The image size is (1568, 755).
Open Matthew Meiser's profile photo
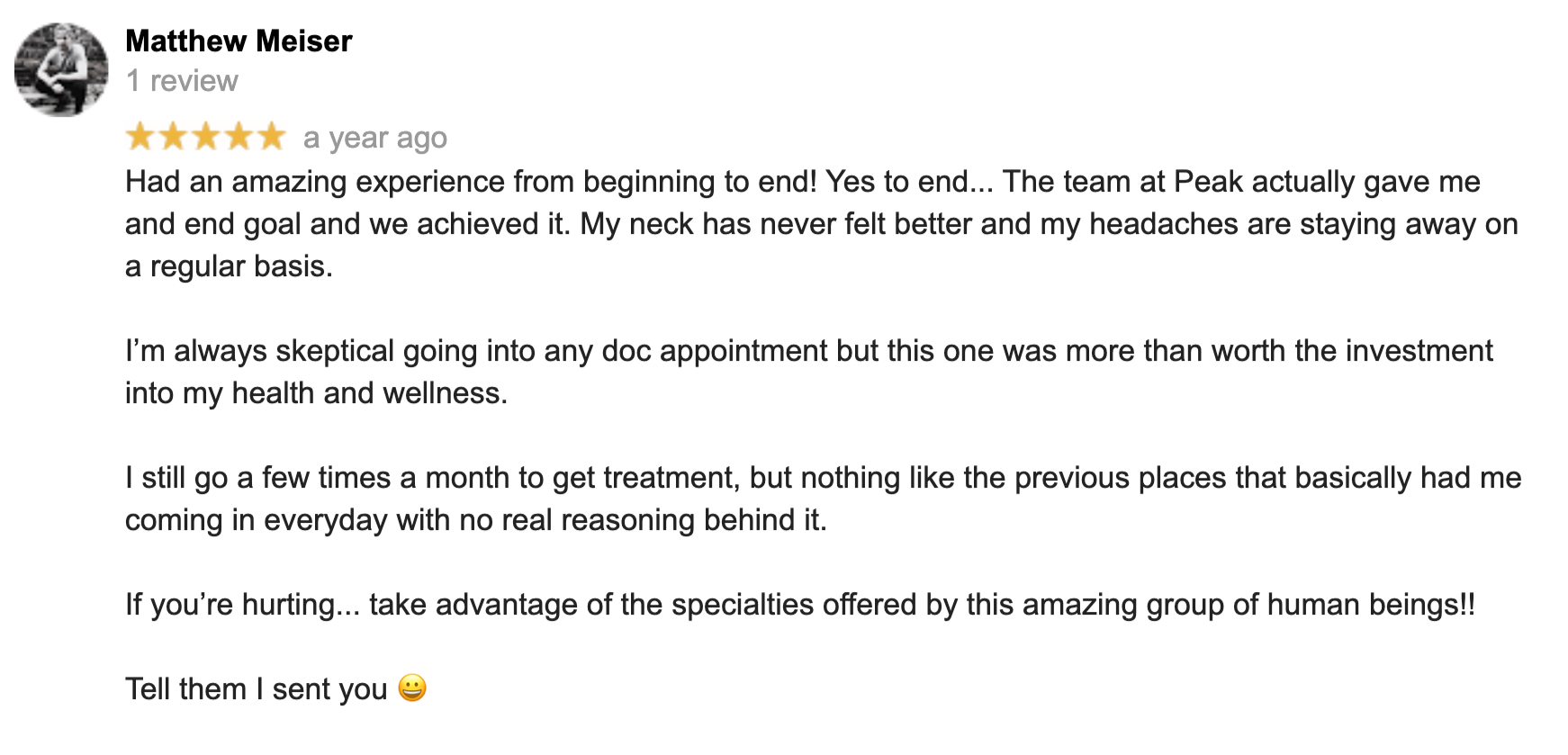coord(61,70)
